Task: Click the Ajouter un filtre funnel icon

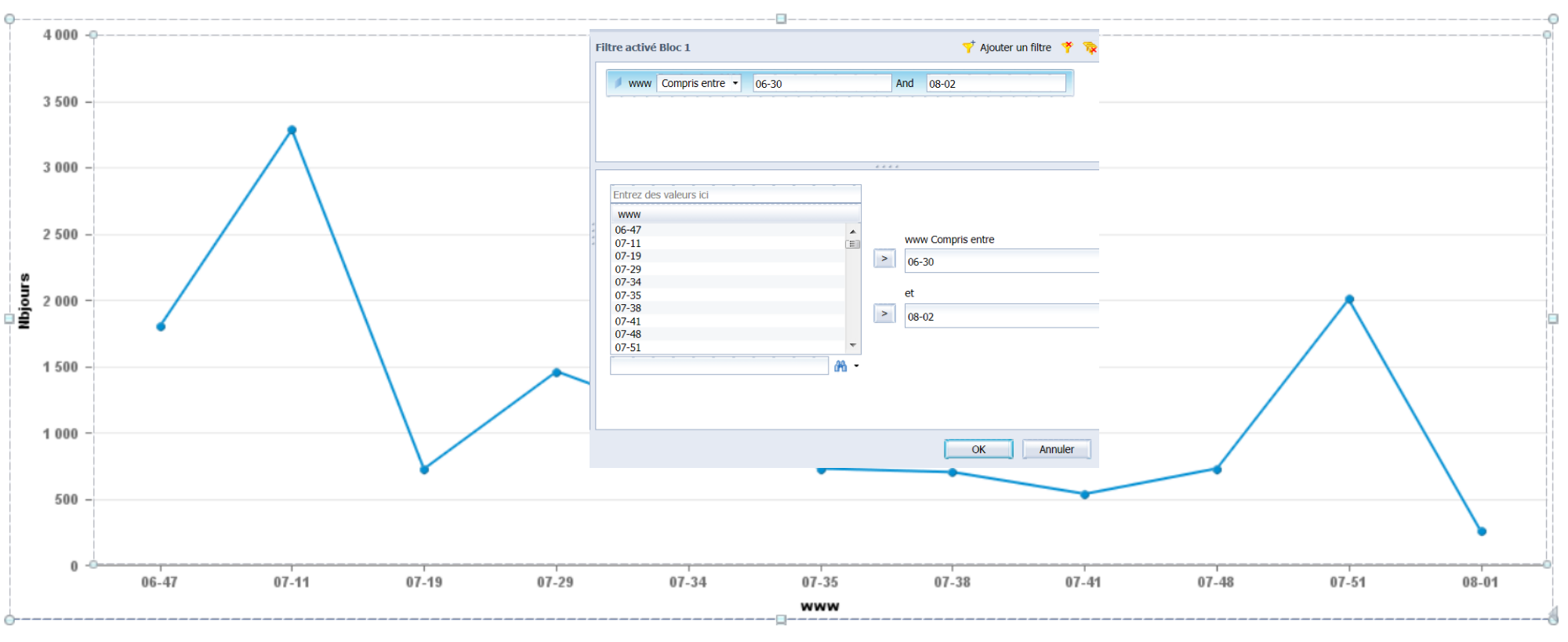Action: (969, 47)
